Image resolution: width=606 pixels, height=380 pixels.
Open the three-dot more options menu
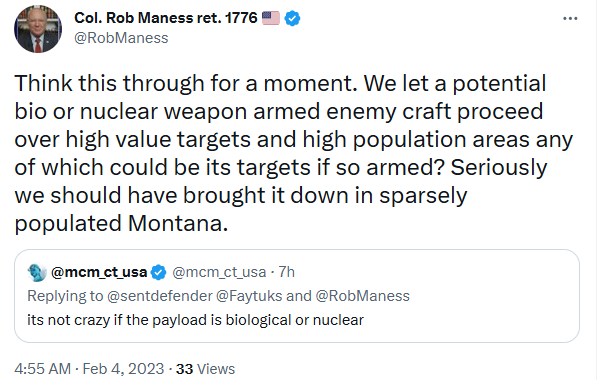(570, 19)
